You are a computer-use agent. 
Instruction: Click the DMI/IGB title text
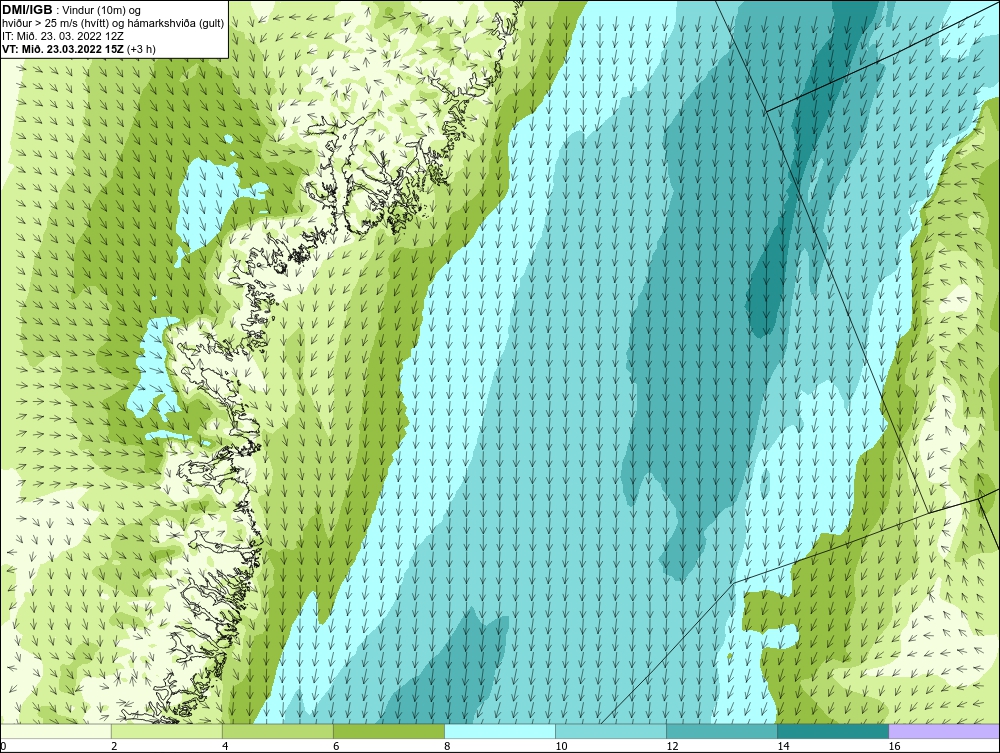coord(27,10)
